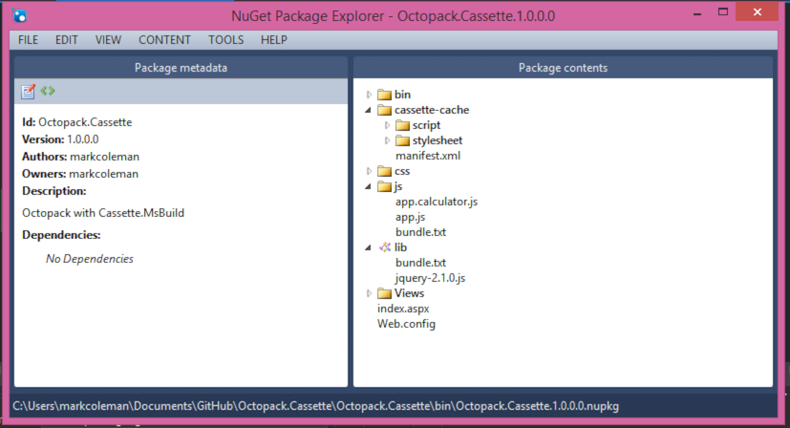Expand the bin folder arrow
The image size is (790, 428).
[370, 95]
